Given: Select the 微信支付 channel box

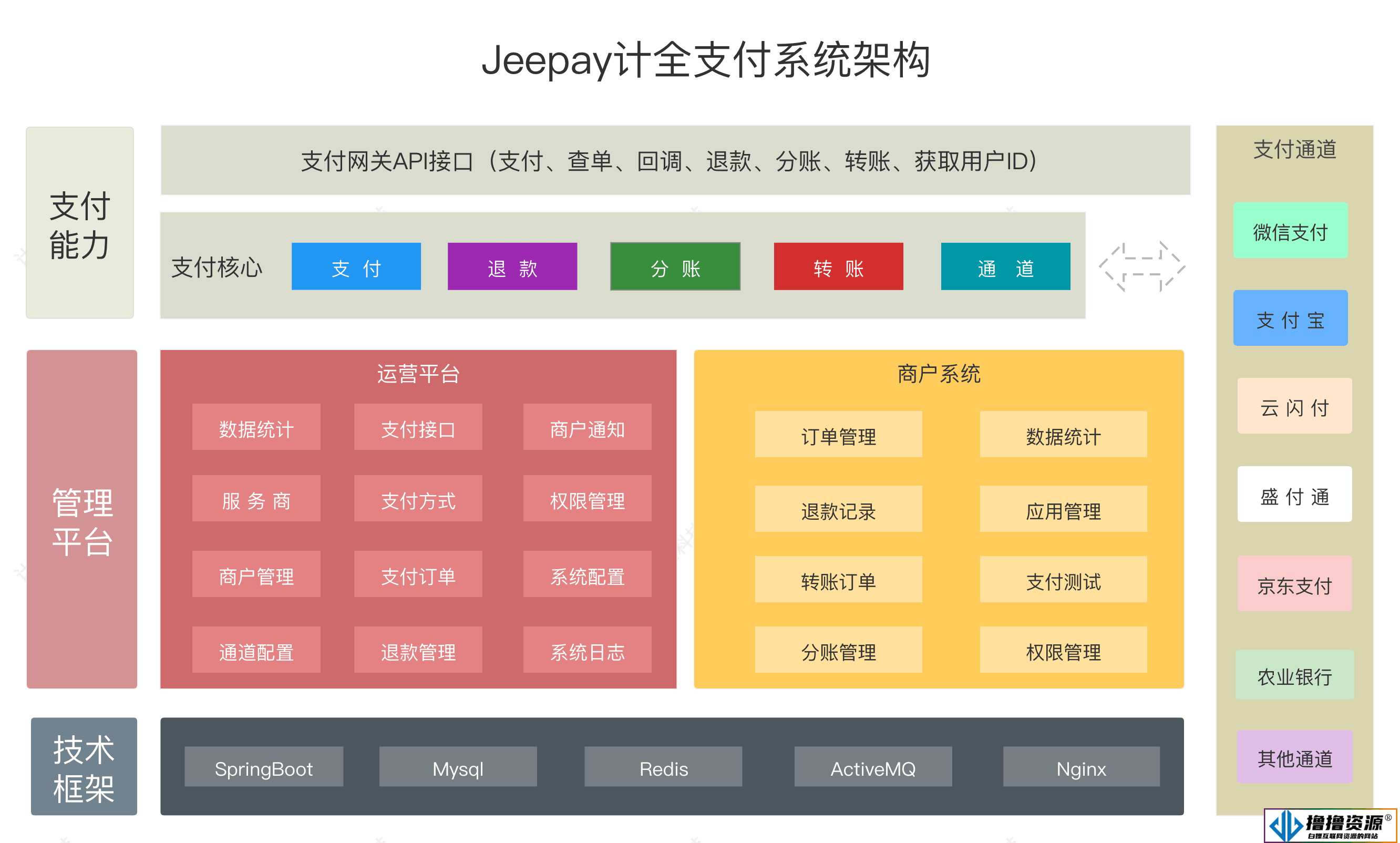Looking at the screenshot, I should pos(1290,231).
